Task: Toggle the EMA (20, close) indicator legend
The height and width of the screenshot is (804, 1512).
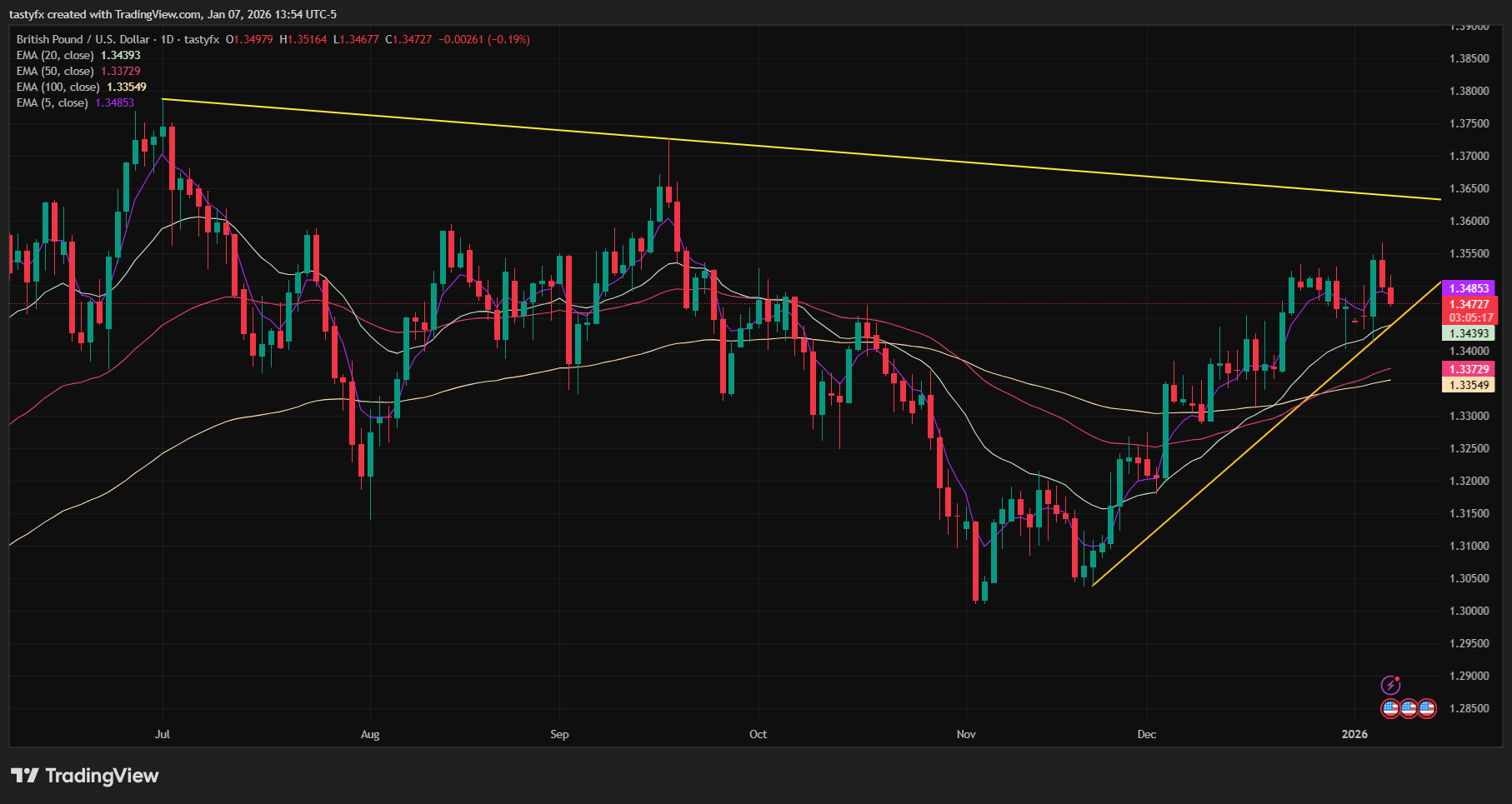Action: click(56, 55)
